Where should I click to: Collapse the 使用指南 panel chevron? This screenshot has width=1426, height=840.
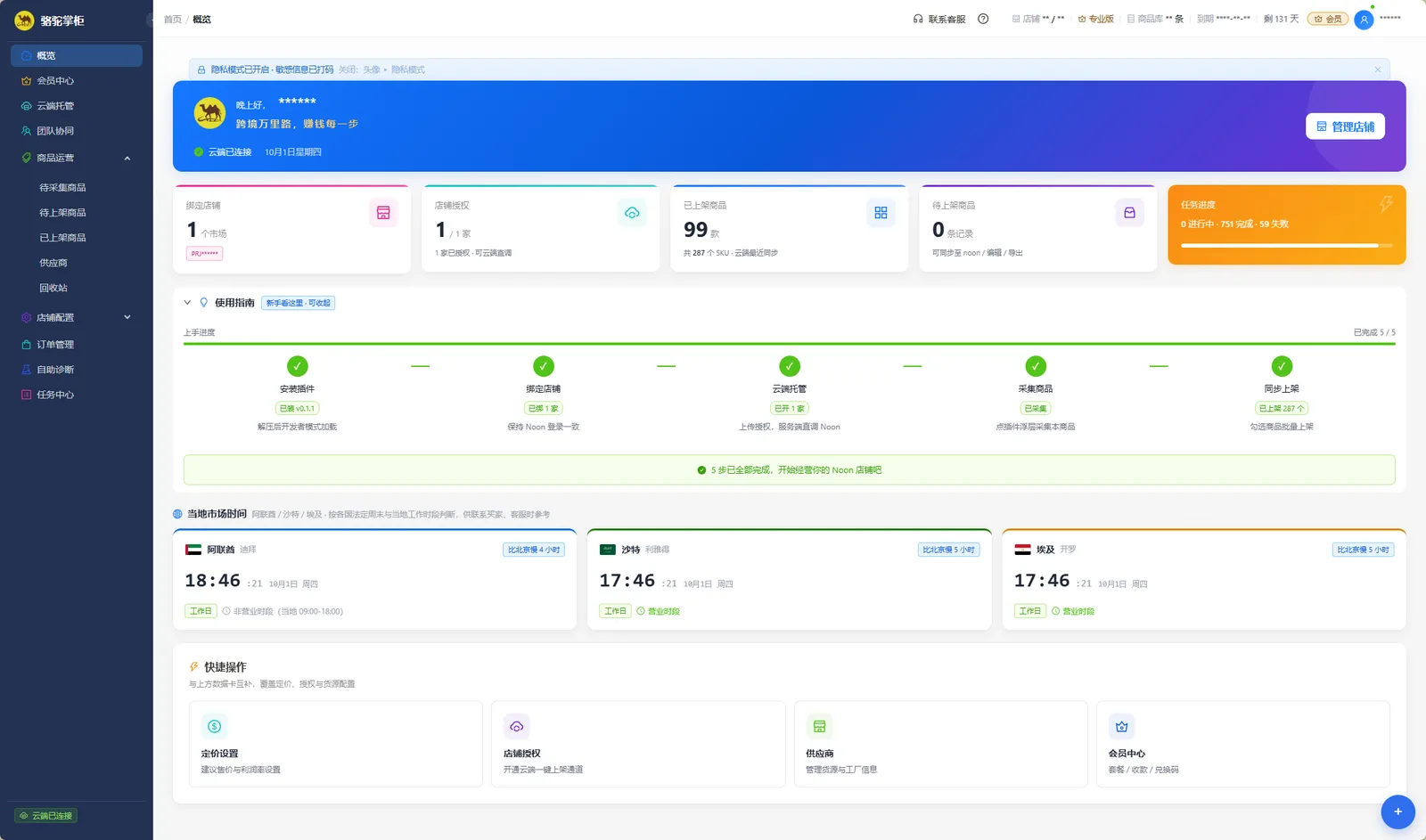pyautogui.click(x=187, y=303)
